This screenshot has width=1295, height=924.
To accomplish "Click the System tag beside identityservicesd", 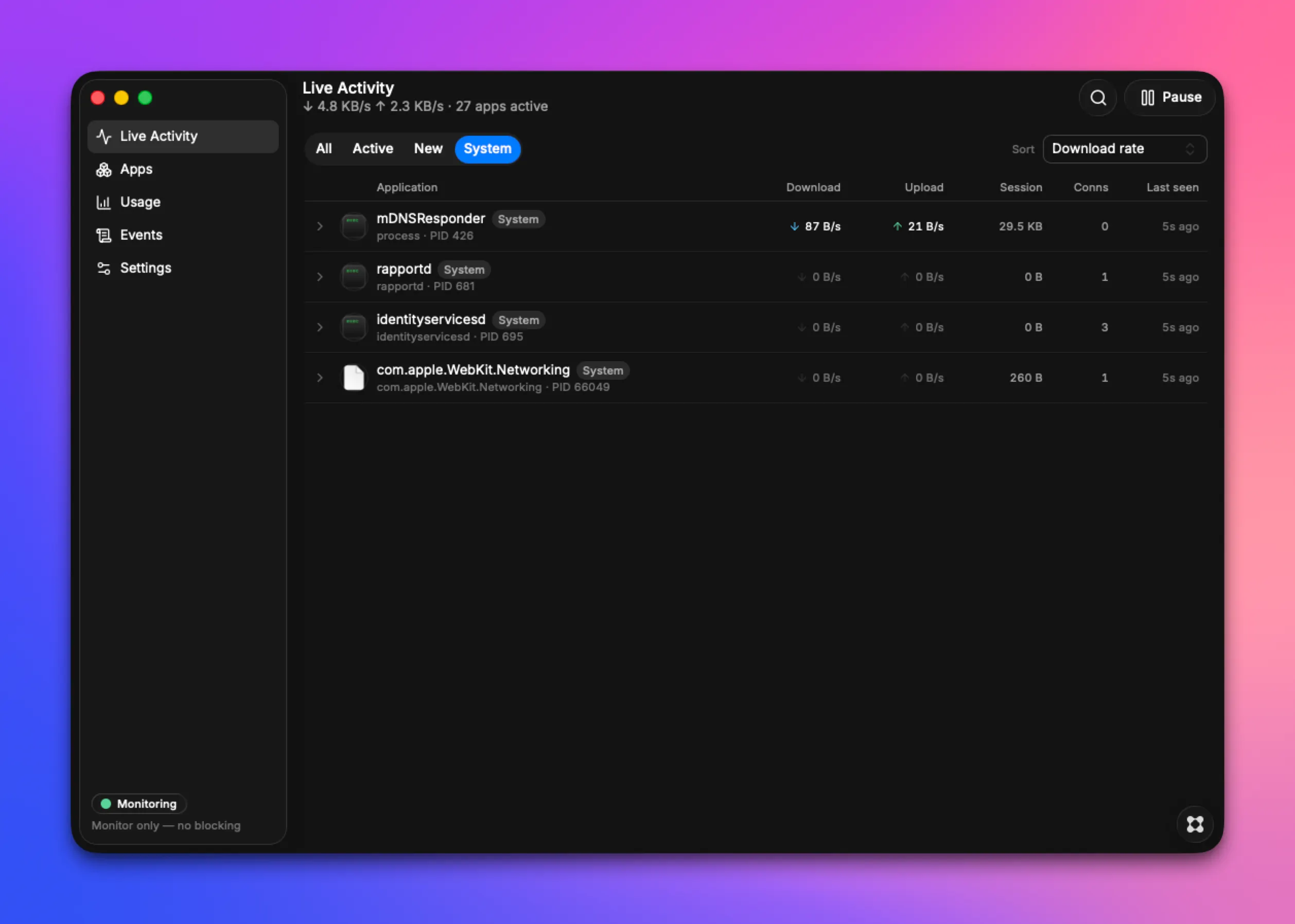I will pyautogui.click(x=519, y=321).
